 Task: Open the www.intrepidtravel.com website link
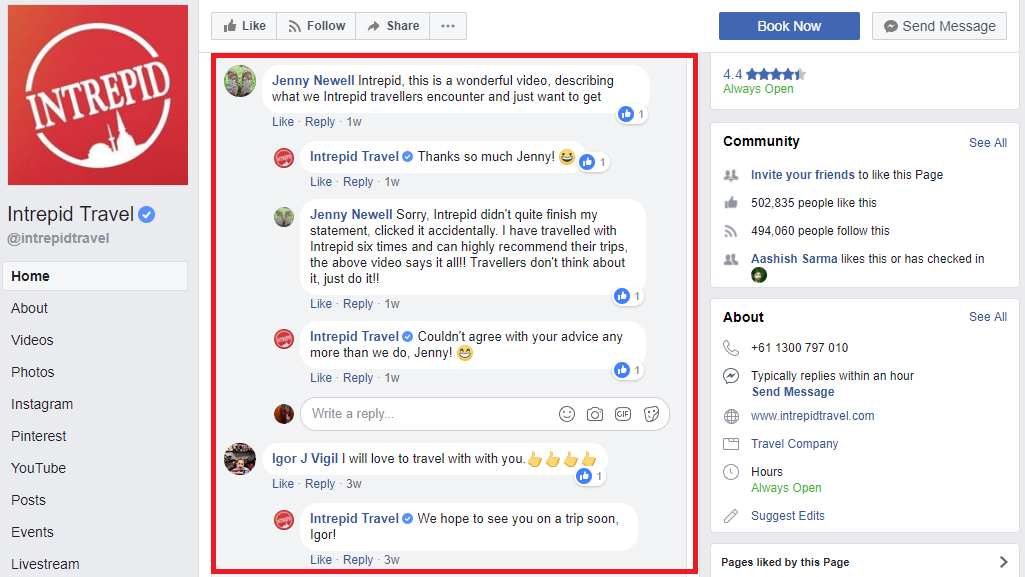pyautogui.click(x=812, y=416)
